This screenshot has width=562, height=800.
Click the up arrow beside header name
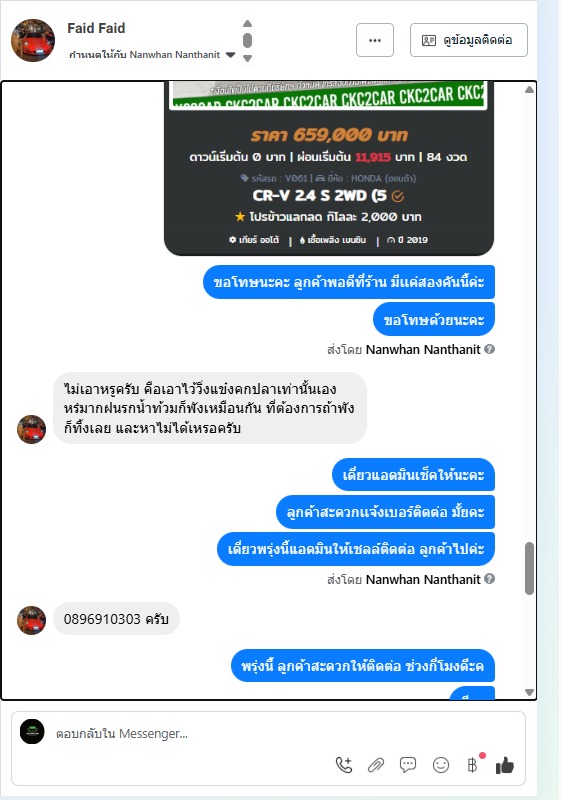click(247, 23)
